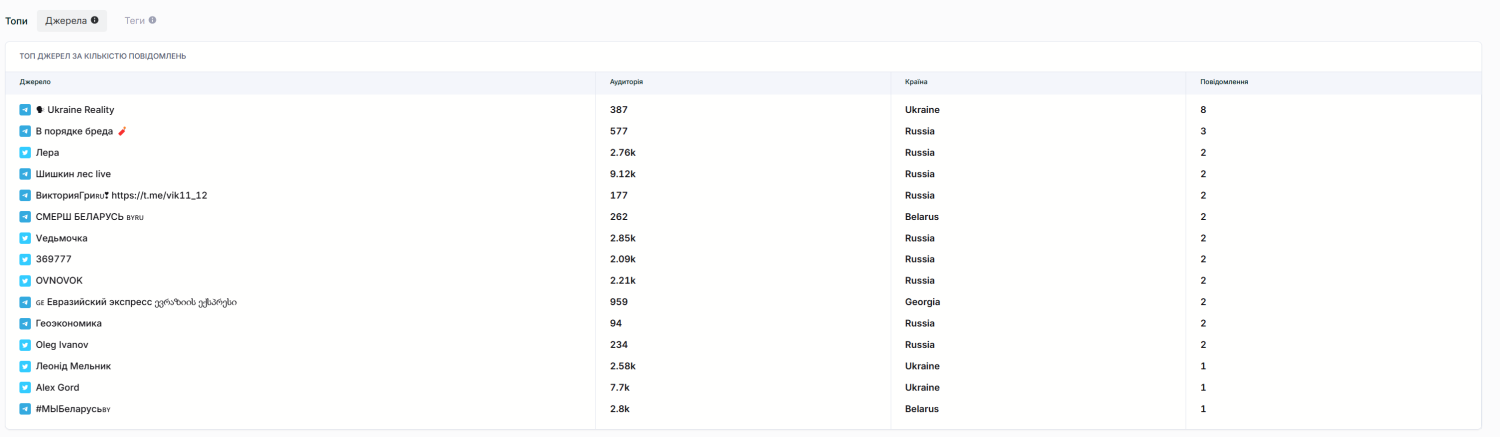This screenshot has width=1500, height=437.
Task: Click the Країна column header
Action: (x=916, y=82)
